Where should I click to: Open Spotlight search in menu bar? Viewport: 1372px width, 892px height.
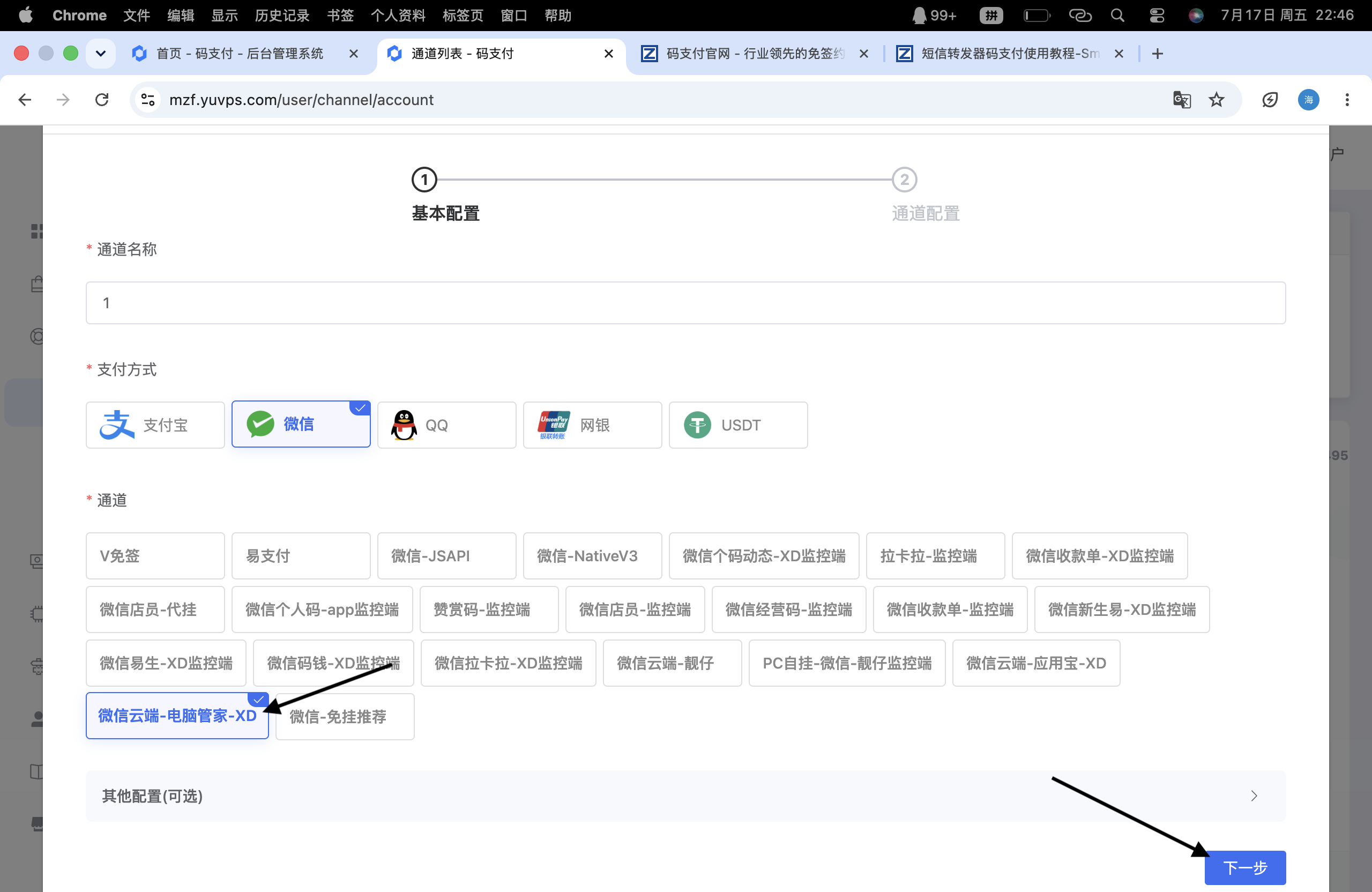point(1117,15)
